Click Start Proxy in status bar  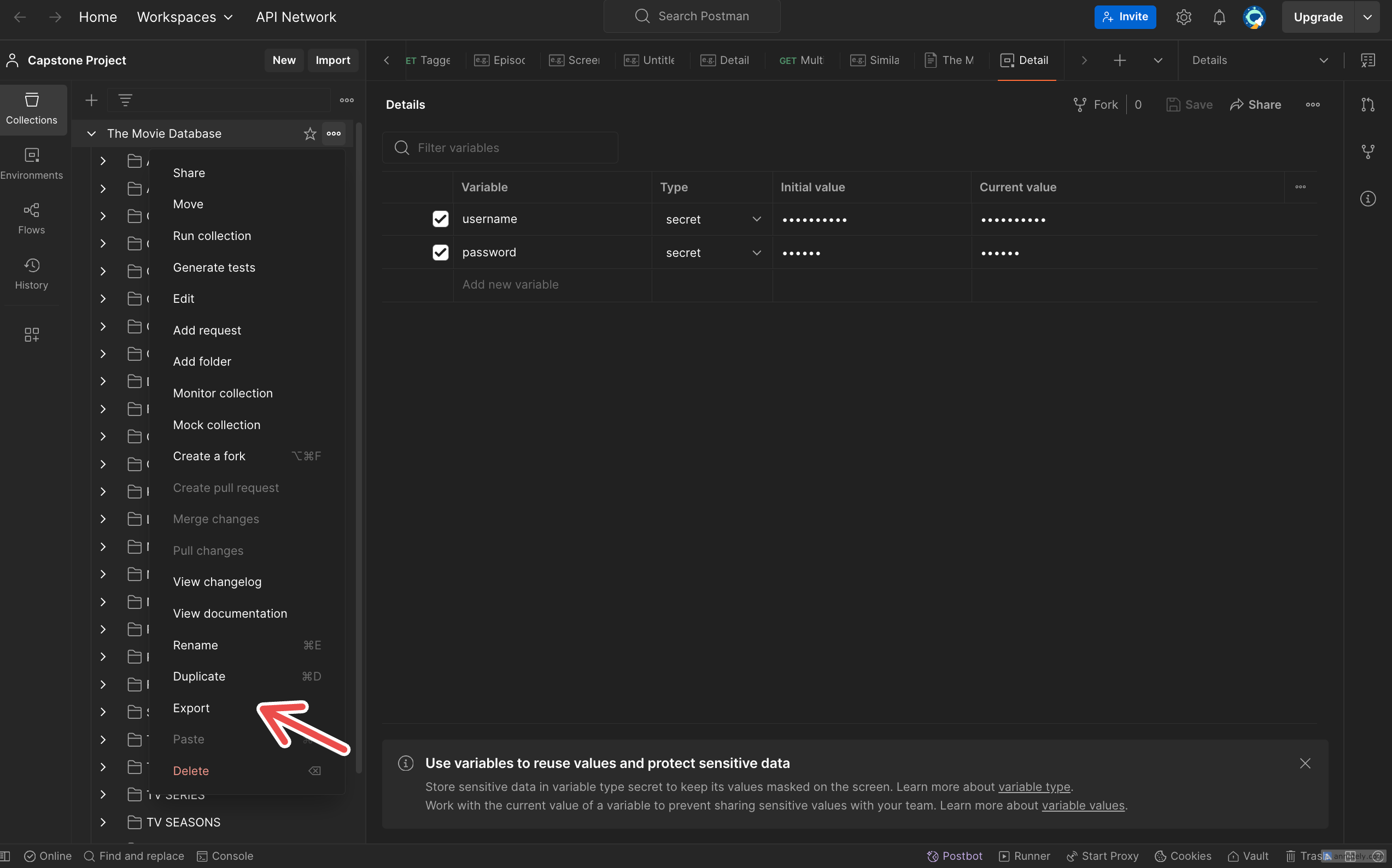[1102, 856]
